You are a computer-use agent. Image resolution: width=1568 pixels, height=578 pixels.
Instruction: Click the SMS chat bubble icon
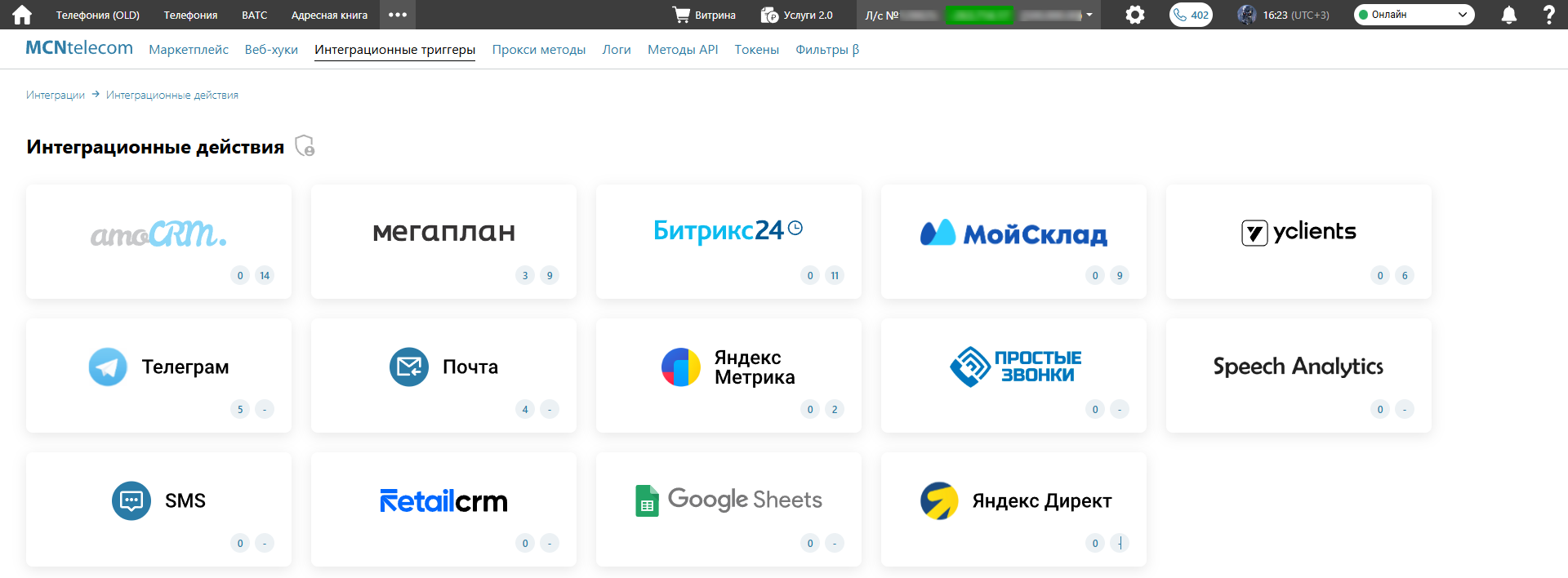coord(131,500)
